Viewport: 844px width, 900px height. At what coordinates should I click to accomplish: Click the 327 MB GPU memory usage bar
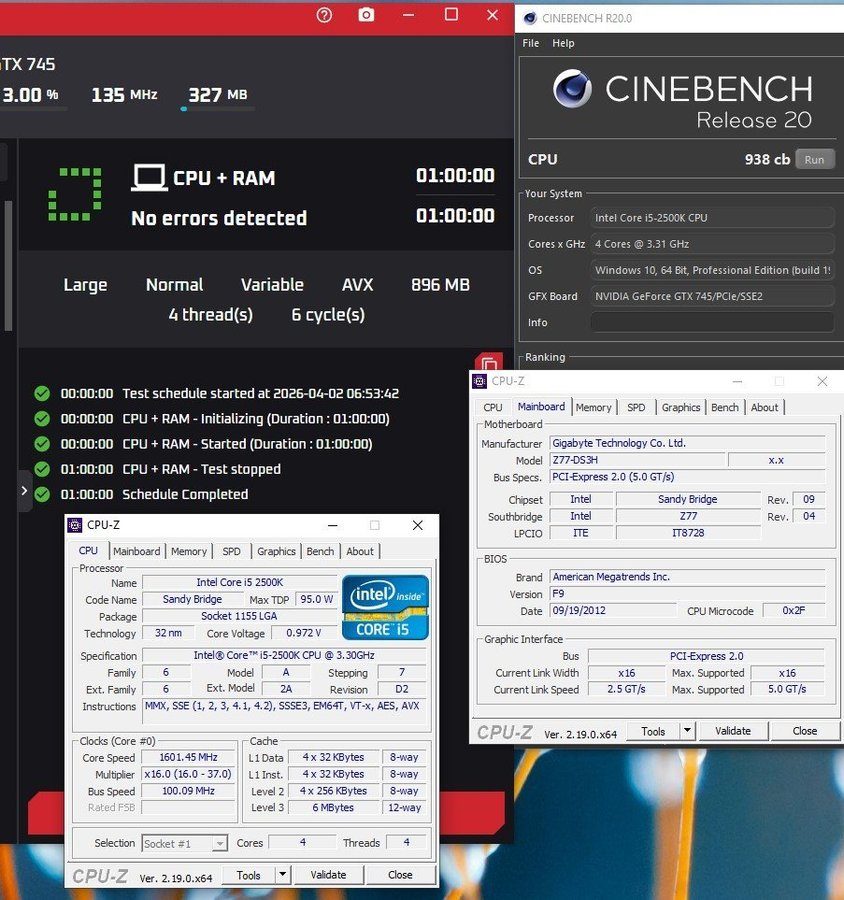pyautogui.click(x=216, y=109)
